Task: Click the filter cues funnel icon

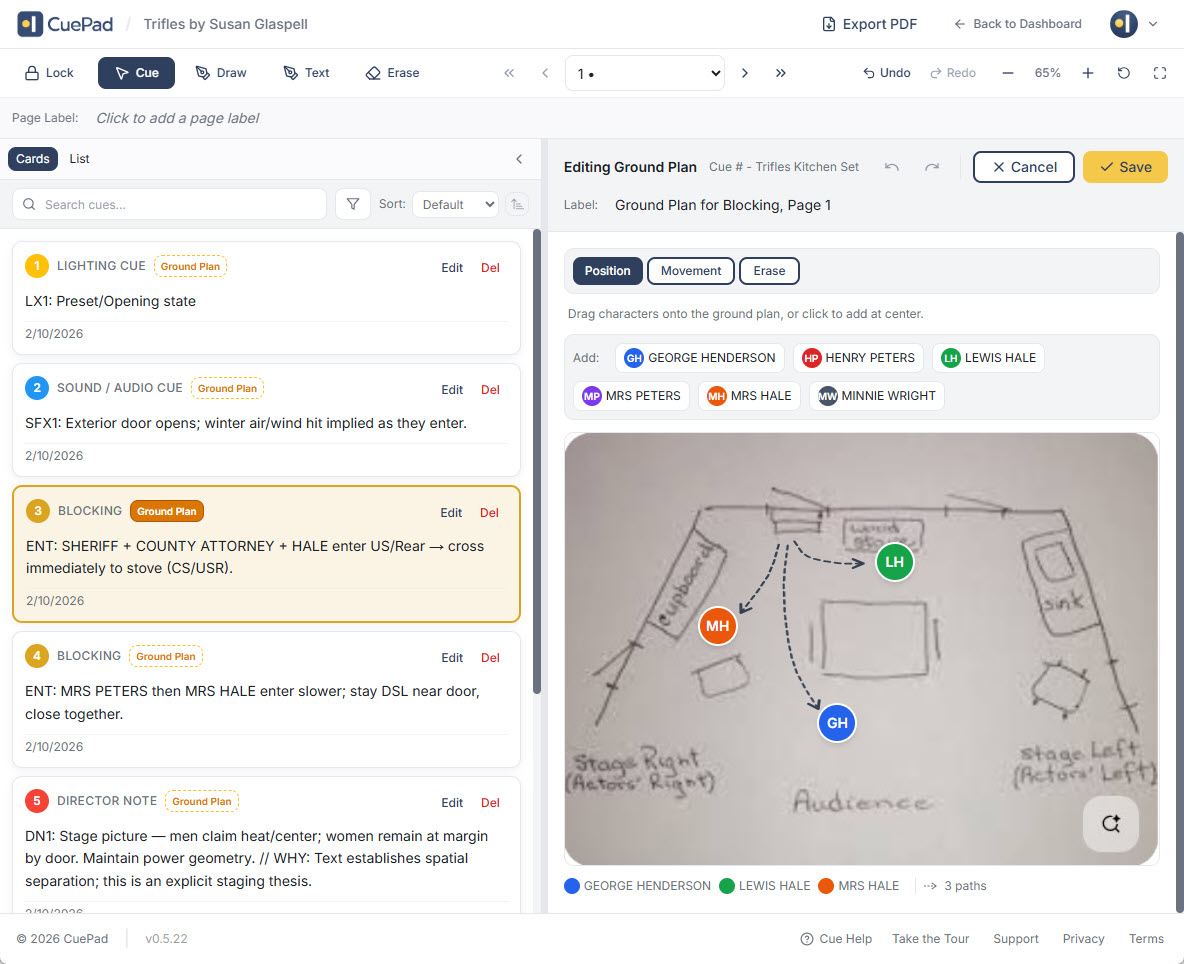Action: [353, 204]
